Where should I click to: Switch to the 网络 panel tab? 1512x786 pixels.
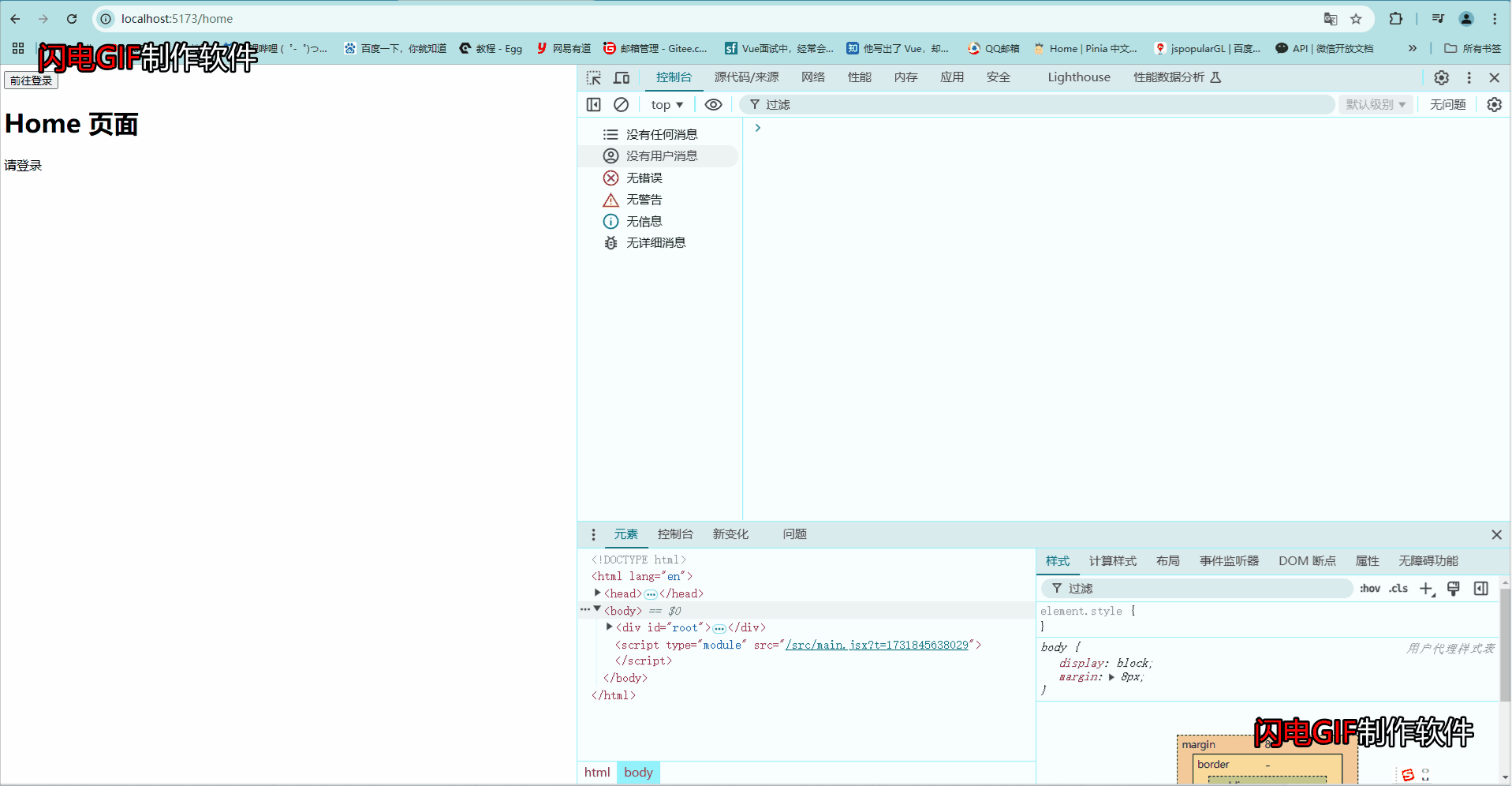coord(813,77)
